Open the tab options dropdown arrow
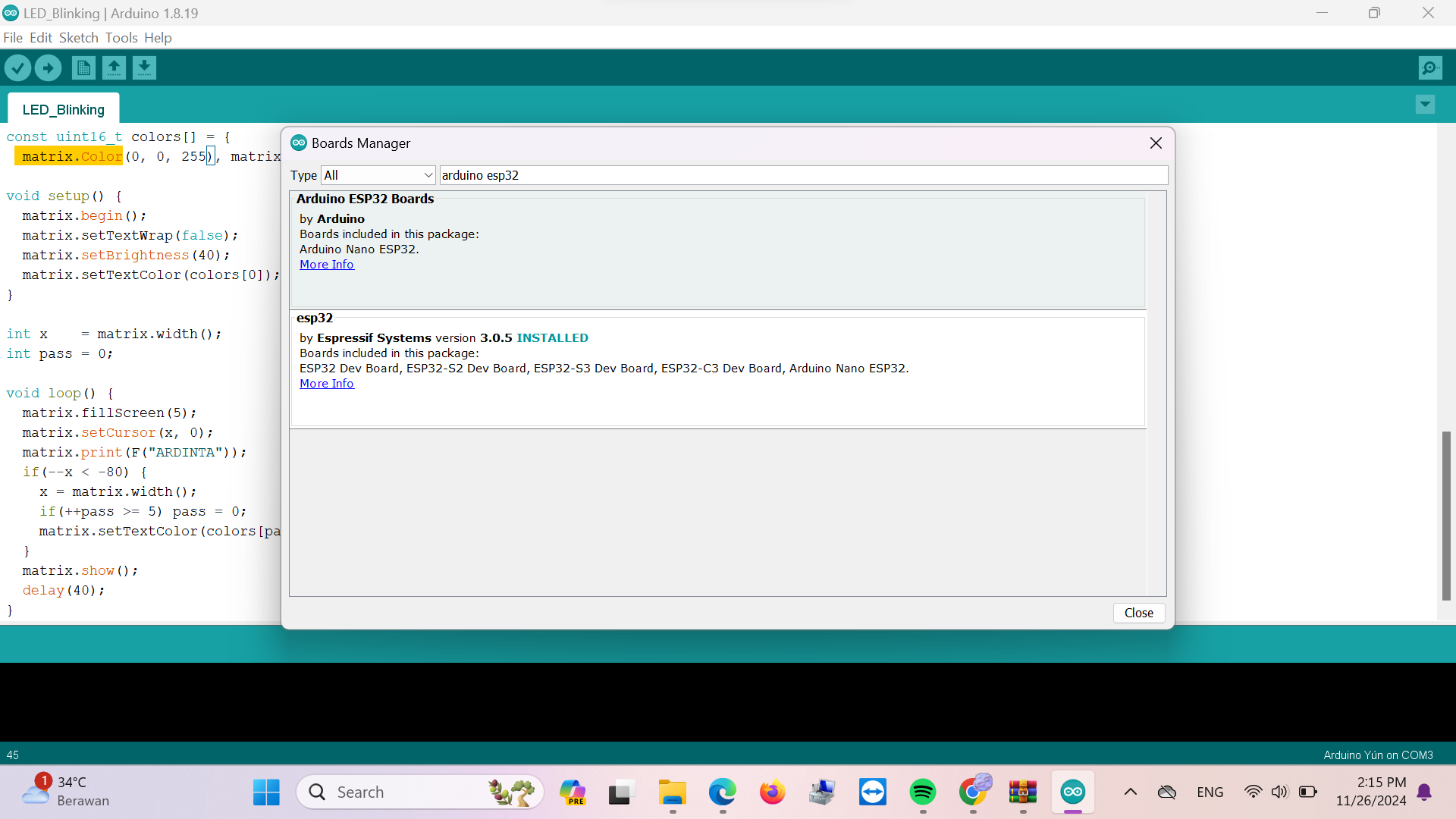Viewport: 1456px width, 819px height. (1425, 105)
